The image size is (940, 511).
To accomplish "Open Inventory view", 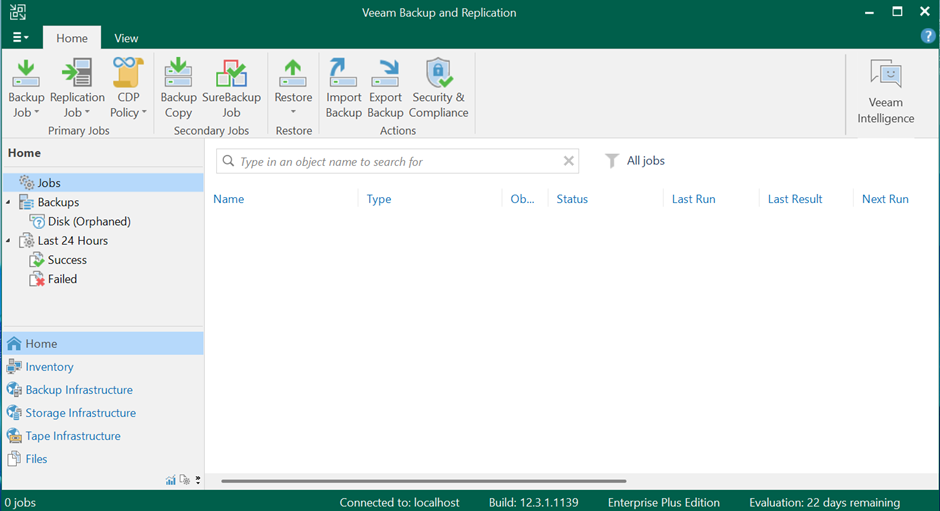I will [49, 366].
